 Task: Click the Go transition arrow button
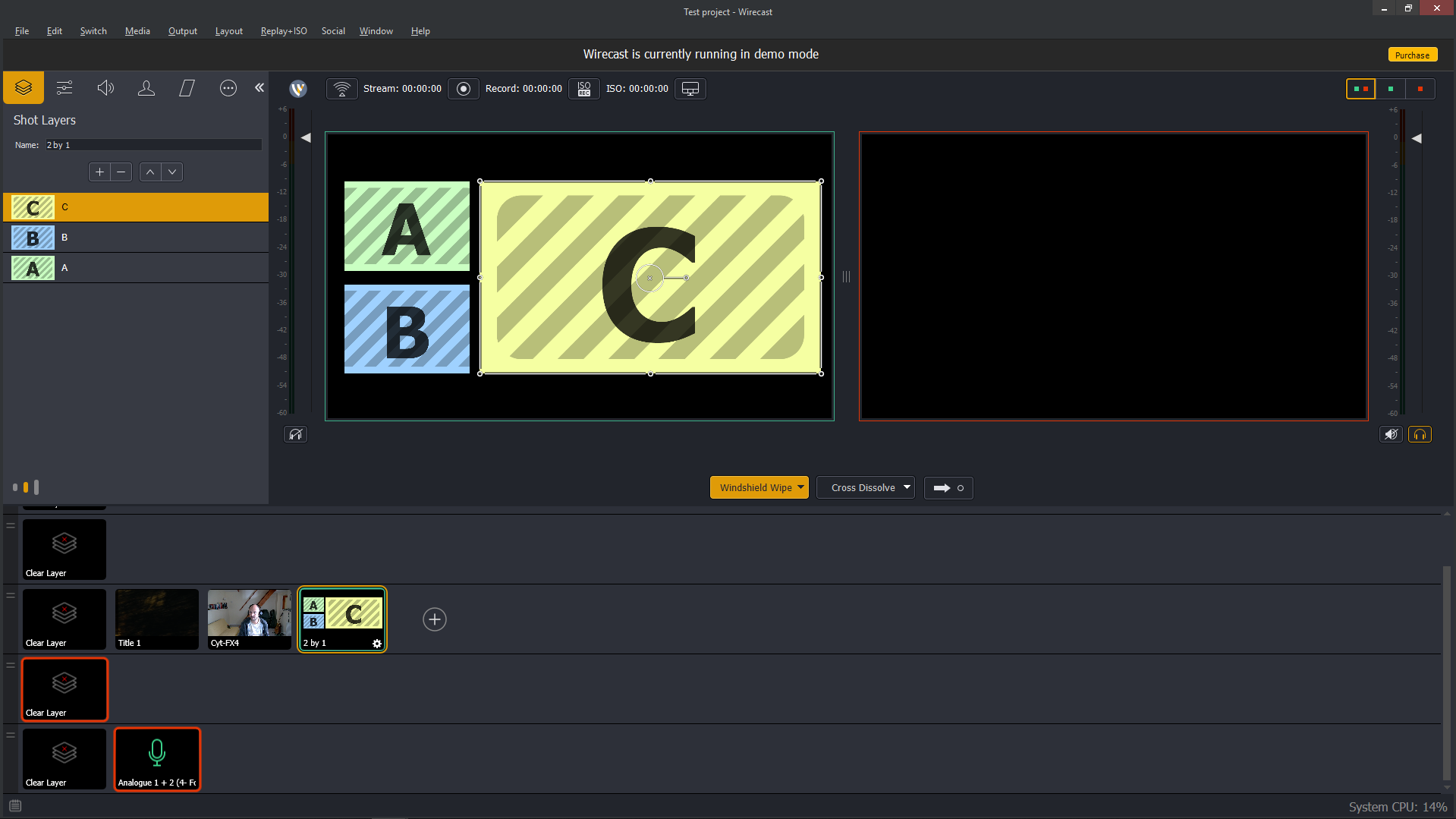tap(948, 487)
